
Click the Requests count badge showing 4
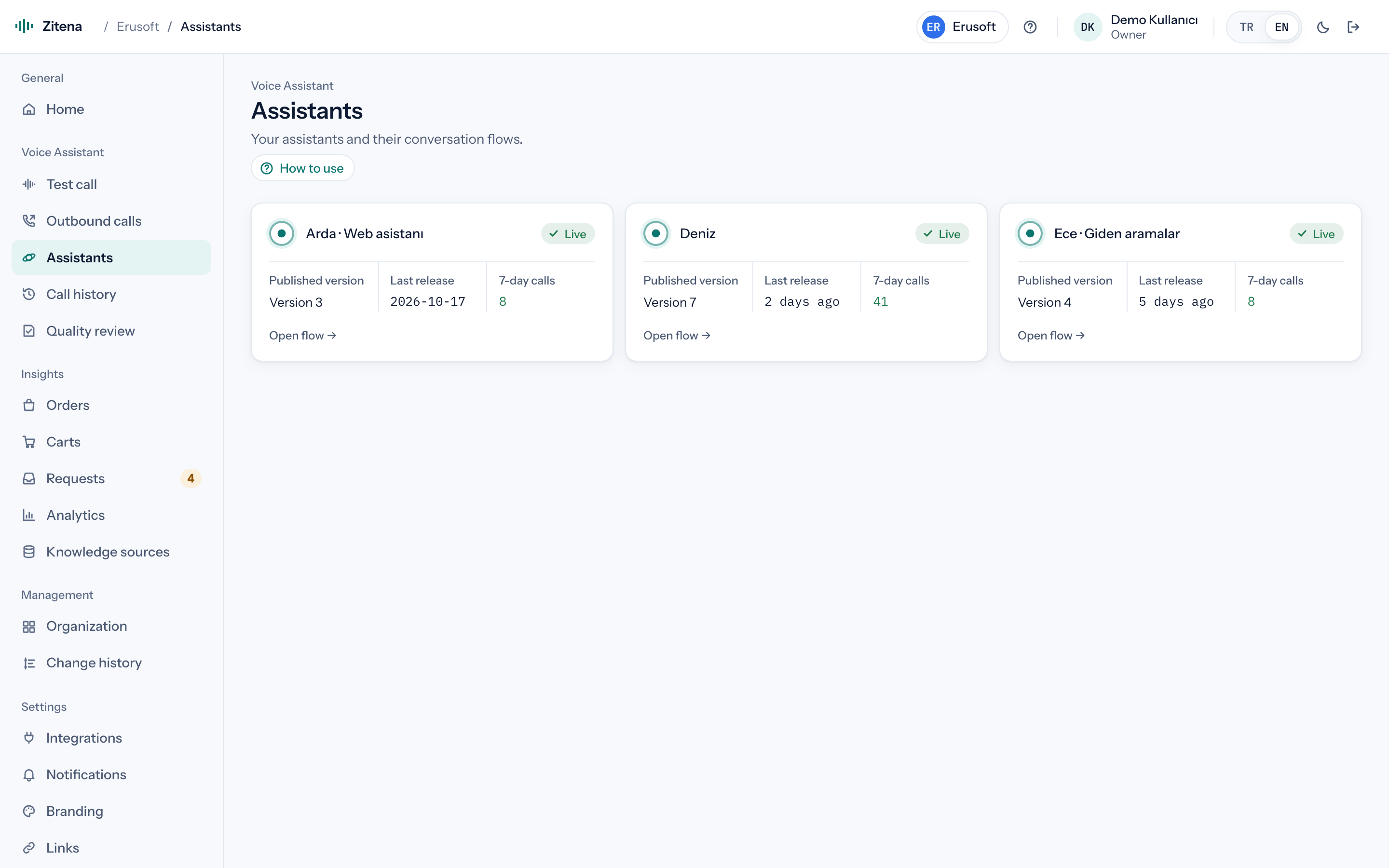pos(191,479)
